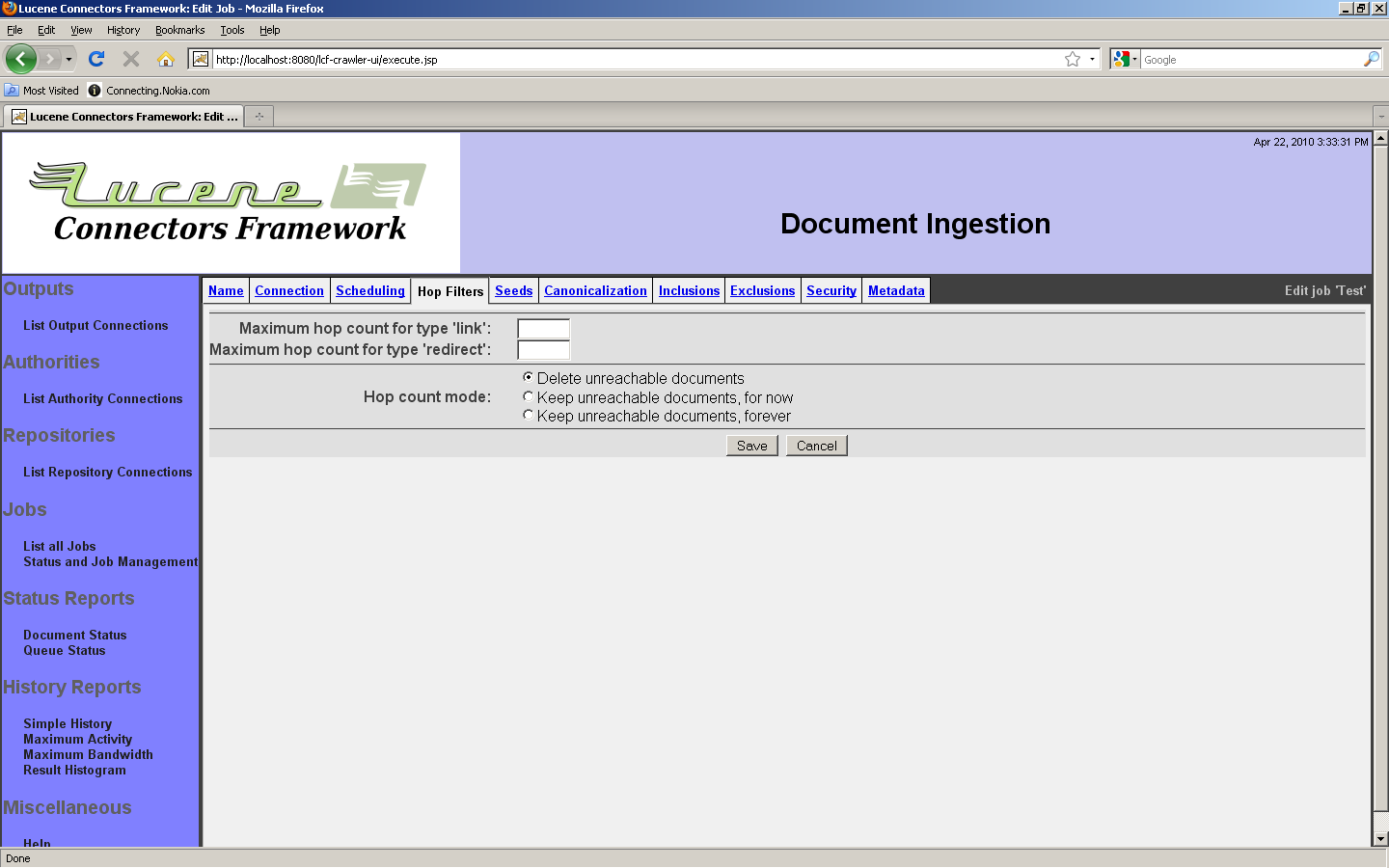Open the search engine selector dropdown
This screenshot has height=868, width=1389.
click(x=1125, y=59)
